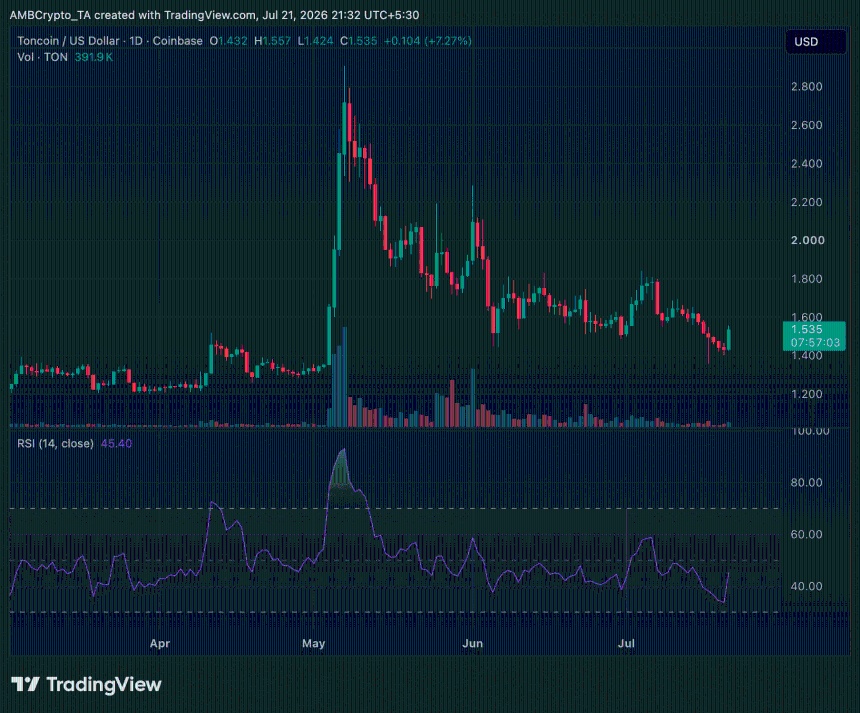Click the low value L1.424
The height and width of the screenshot is (713, 860).
tap(315, 41)
